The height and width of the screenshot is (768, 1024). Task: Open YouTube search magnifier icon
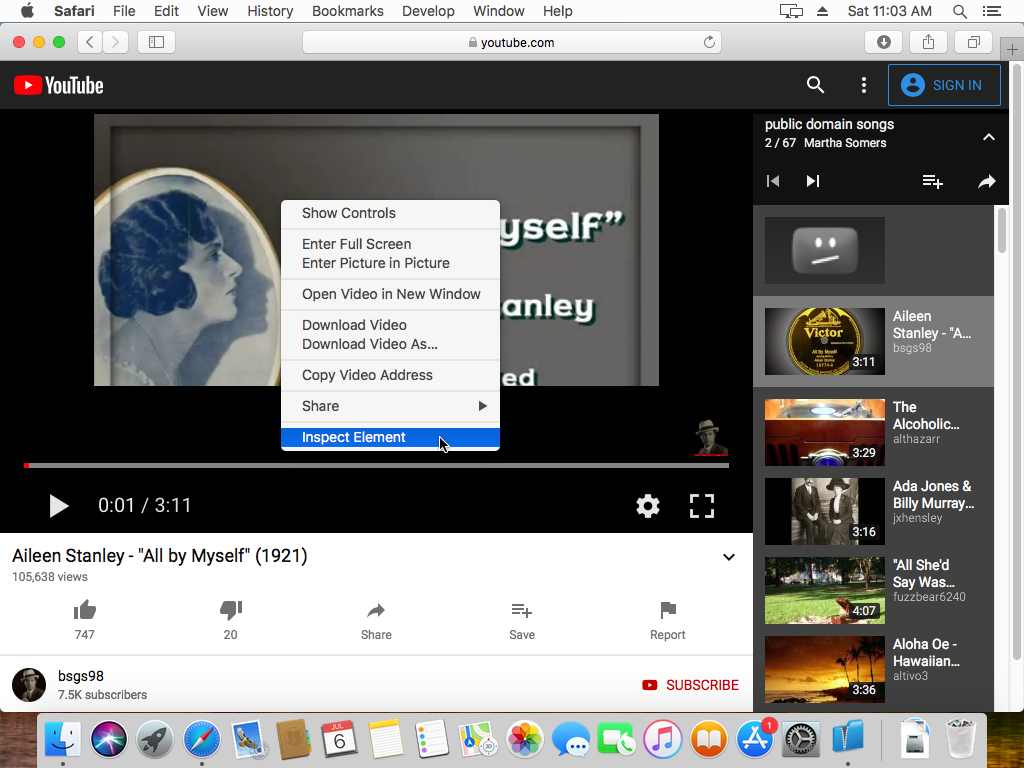click(x=816, y=85)
